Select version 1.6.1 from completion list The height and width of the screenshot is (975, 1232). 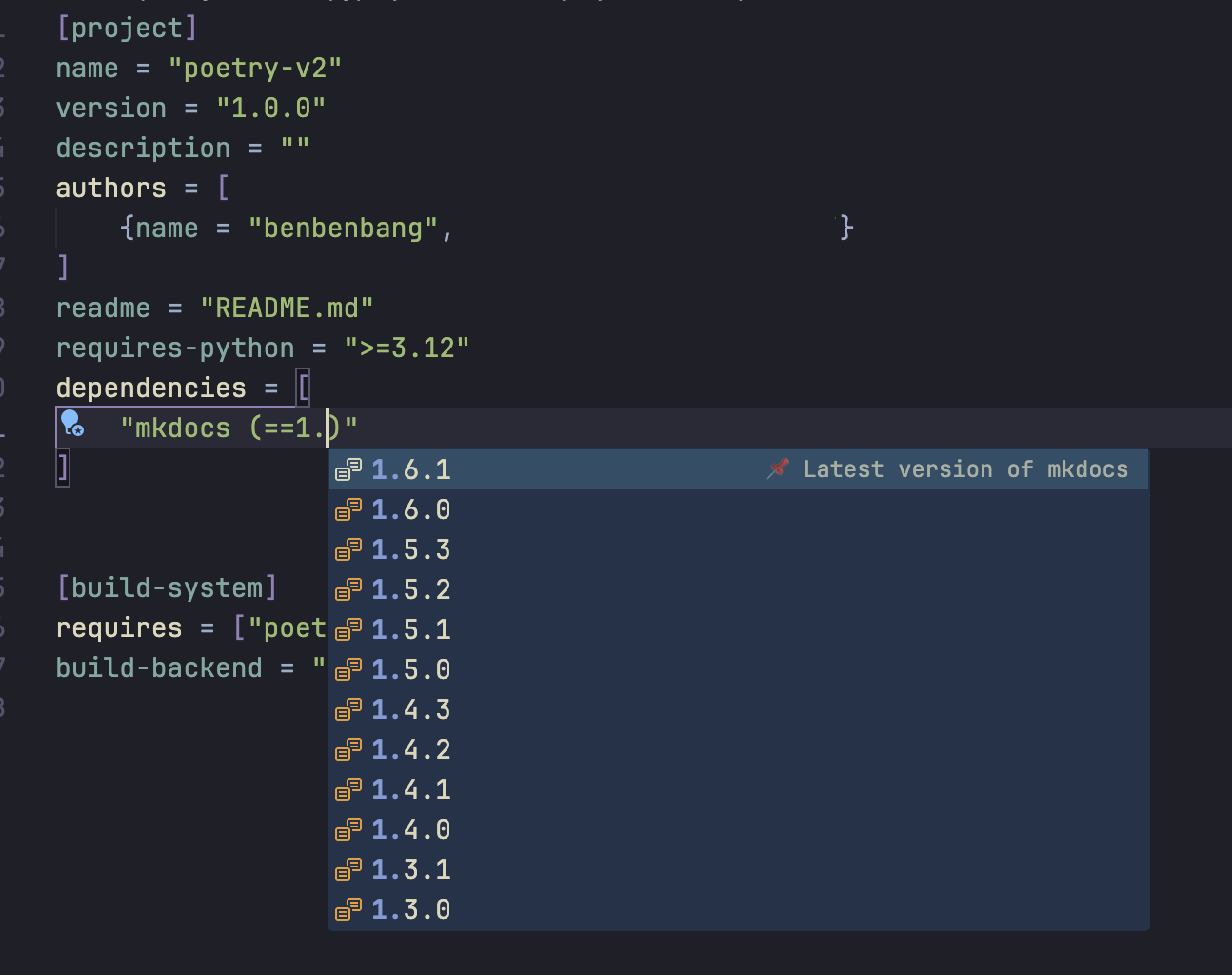click(x=738, y=469)
